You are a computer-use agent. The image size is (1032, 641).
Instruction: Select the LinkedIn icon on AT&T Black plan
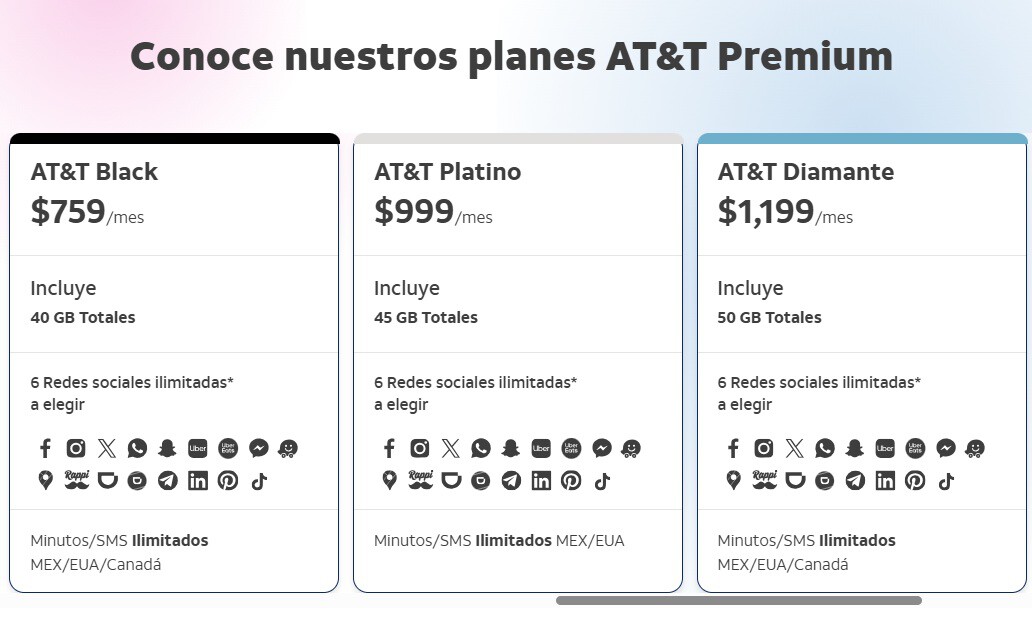(197, 480)
